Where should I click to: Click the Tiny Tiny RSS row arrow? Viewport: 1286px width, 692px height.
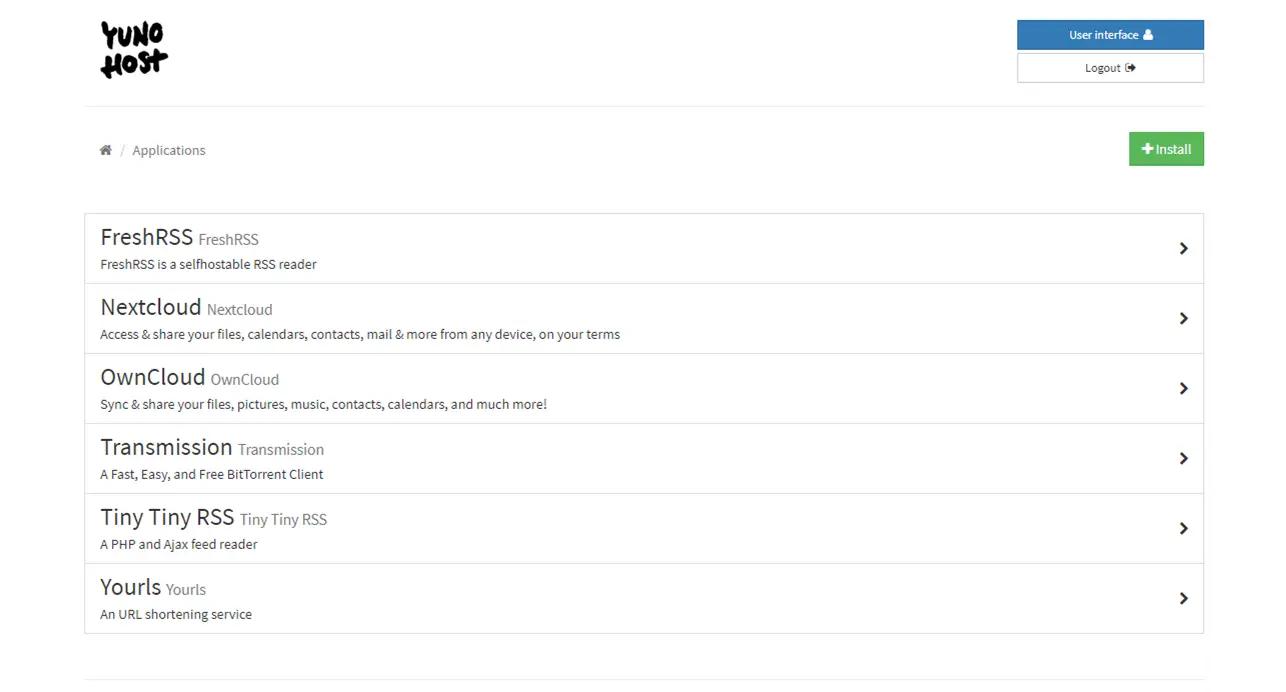point(1183,528)
